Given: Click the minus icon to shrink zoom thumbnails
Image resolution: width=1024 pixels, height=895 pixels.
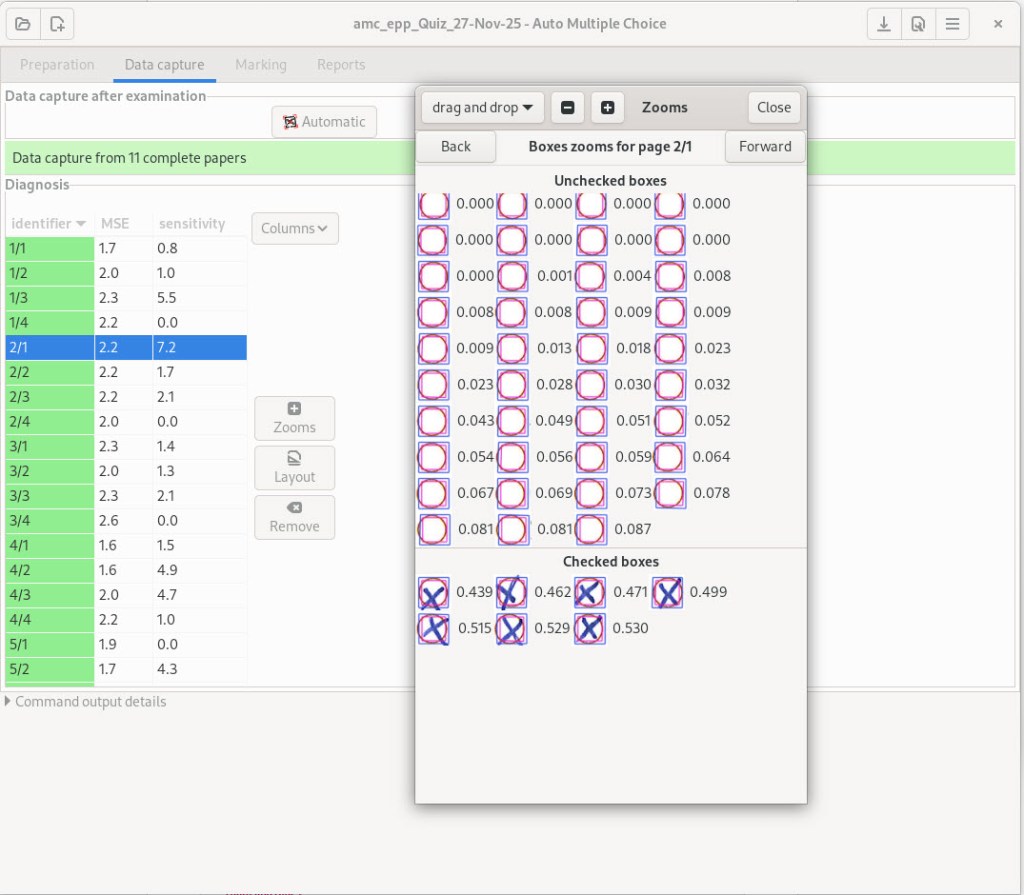Looking at the screenshot, I should (x=567, y=107).
